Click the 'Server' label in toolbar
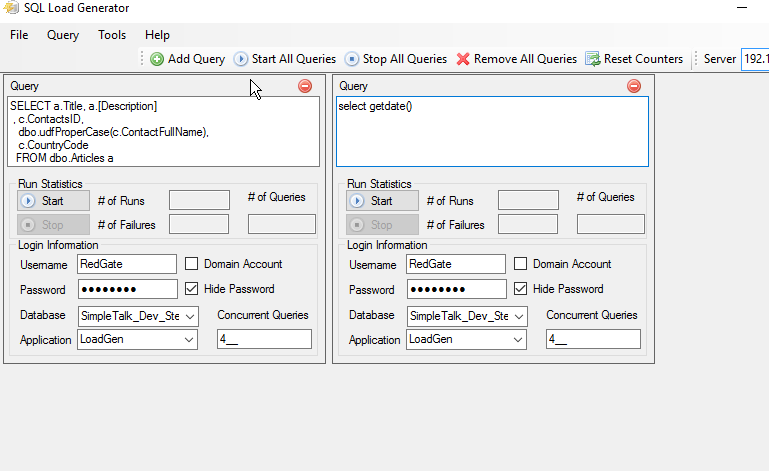Screen dimensions: 769x471 coord(719,59)
